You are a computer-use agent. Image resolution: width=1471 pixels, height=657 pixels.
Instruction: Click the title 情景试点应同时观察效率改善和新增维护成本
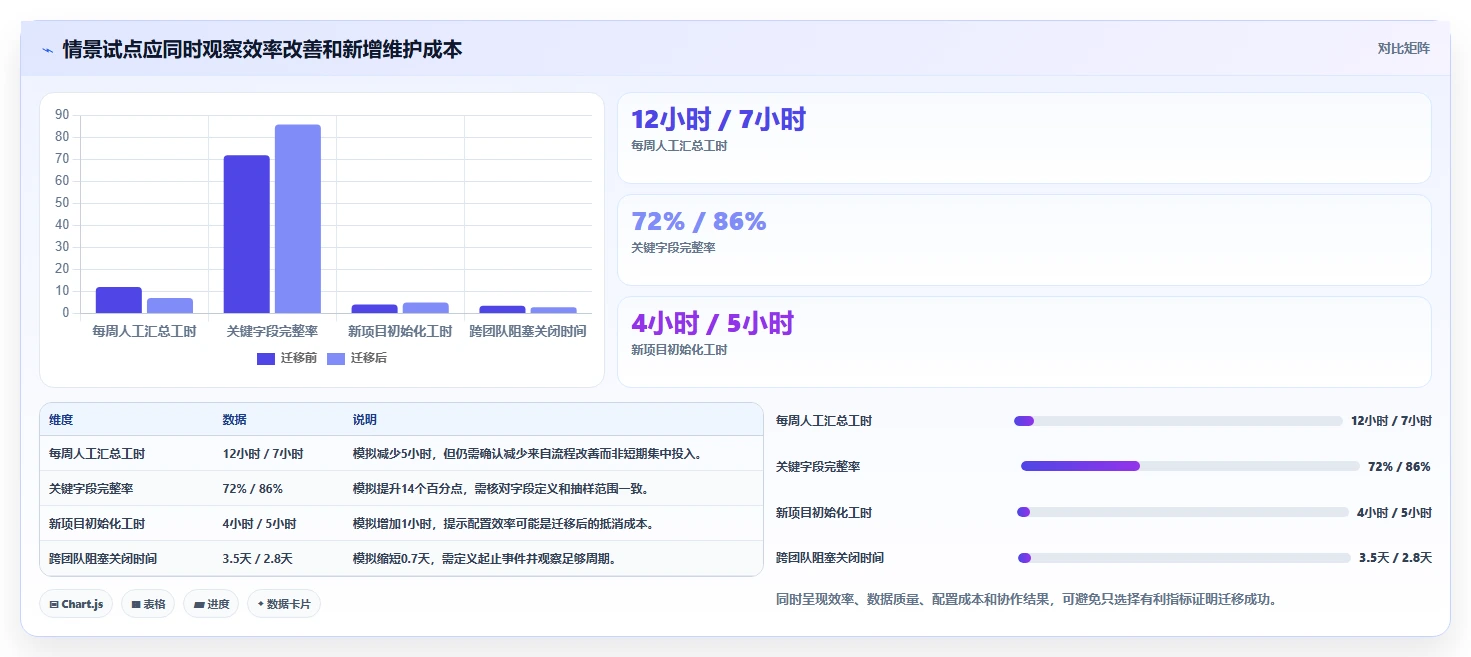pos(262,49)
